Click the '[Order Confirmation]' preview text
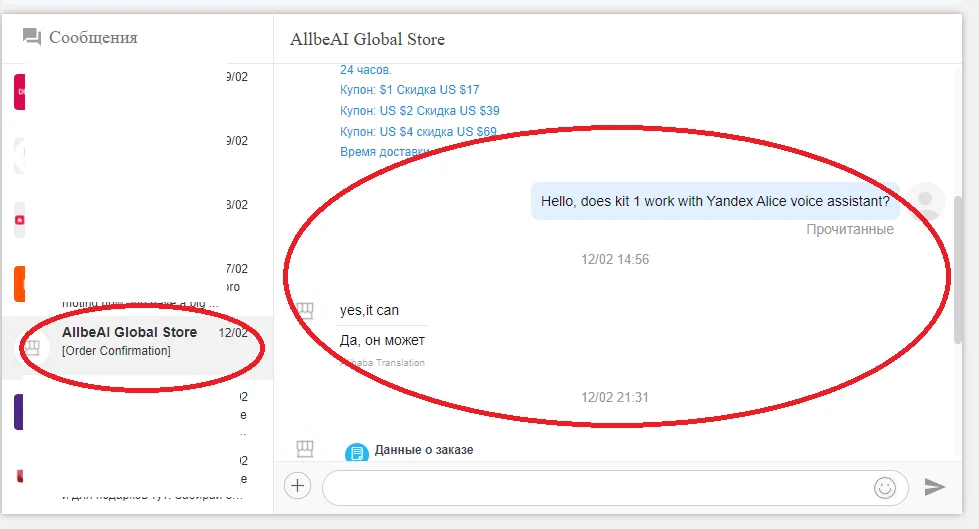 coord(116,351)
